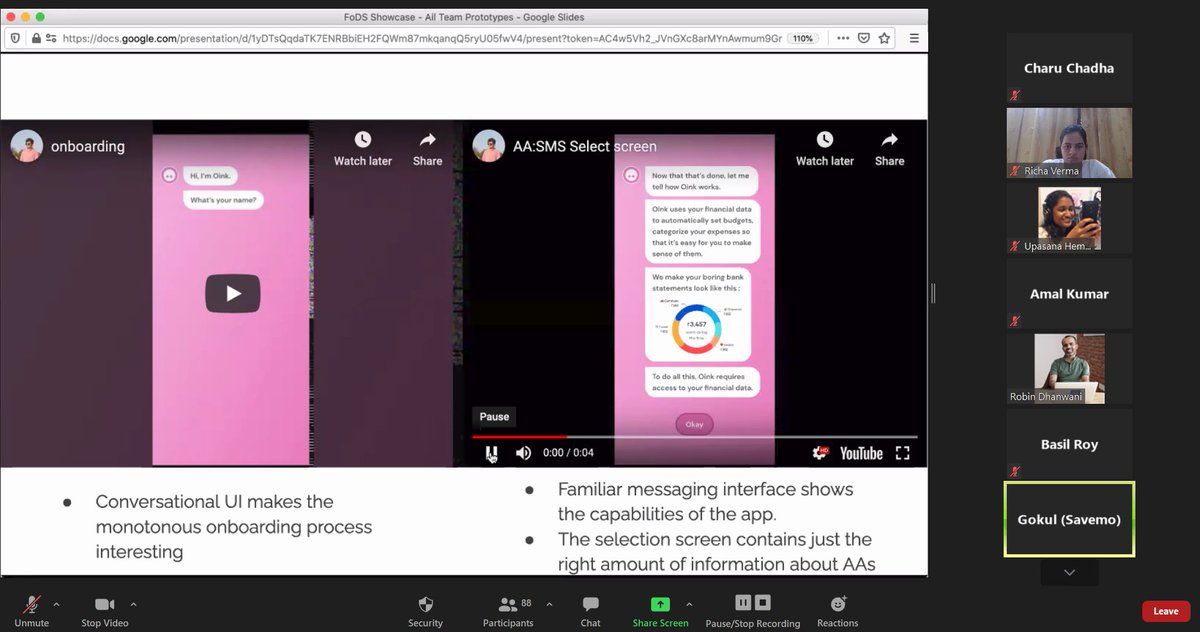This screenshot has width=1200, height=632.
Task: Select Richa Verma's video thumbnail
Action: [1069, 143]
